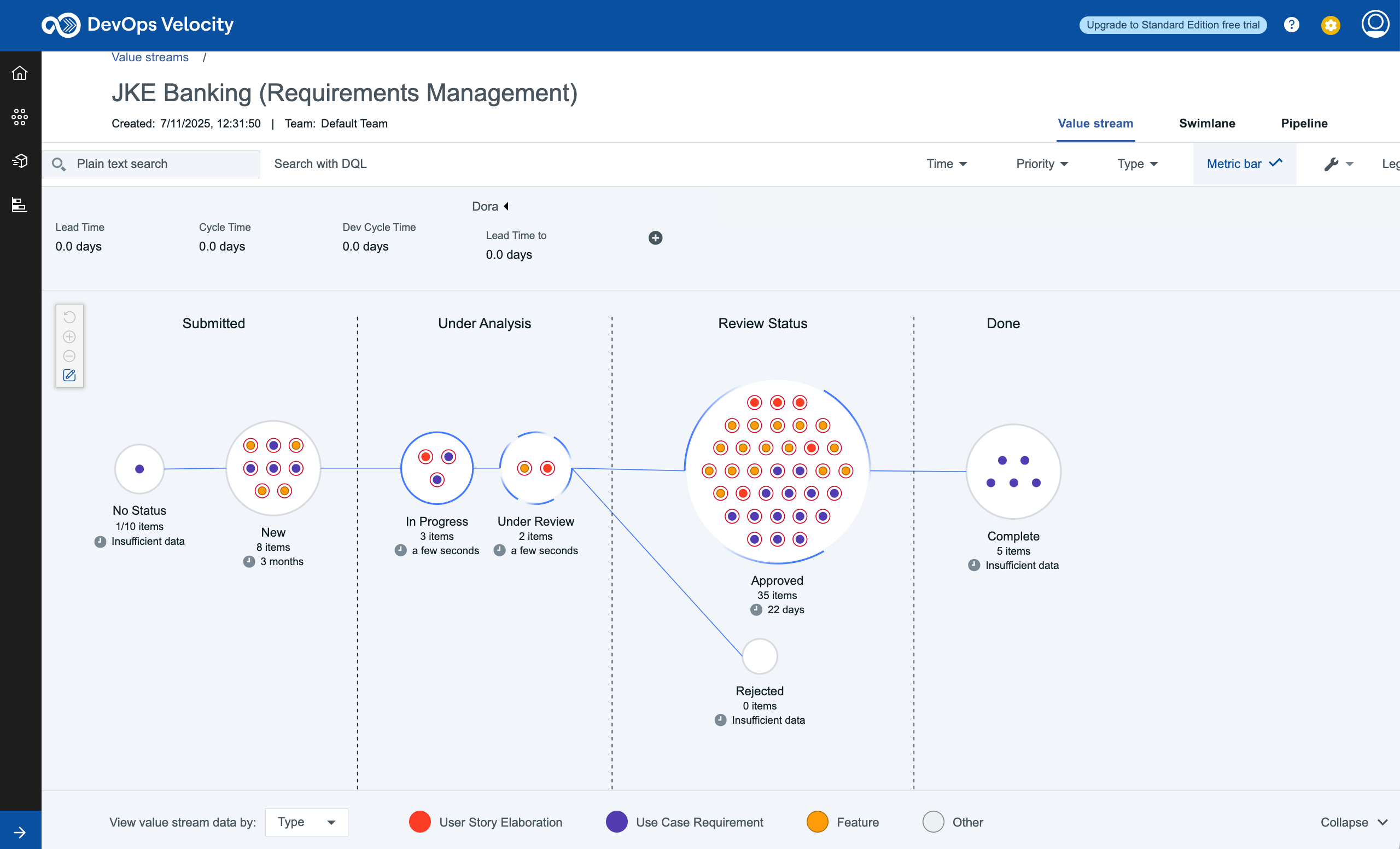Focus the Plain text search field
The image size is (1400, 849).
151,164
